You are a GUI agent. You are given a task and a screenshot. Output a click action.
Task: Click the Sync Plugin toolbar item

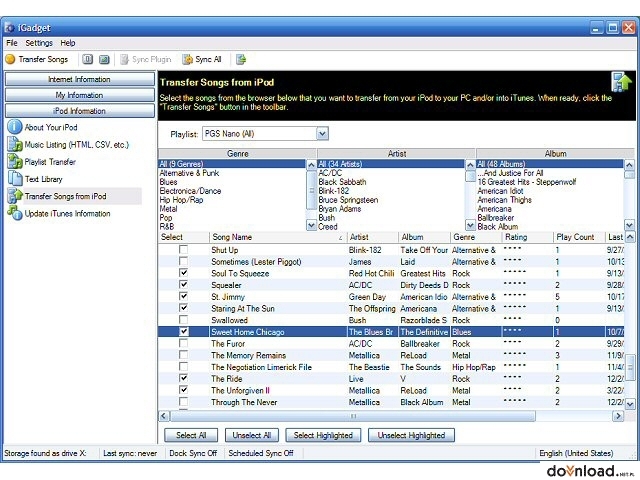click(146, 60)
